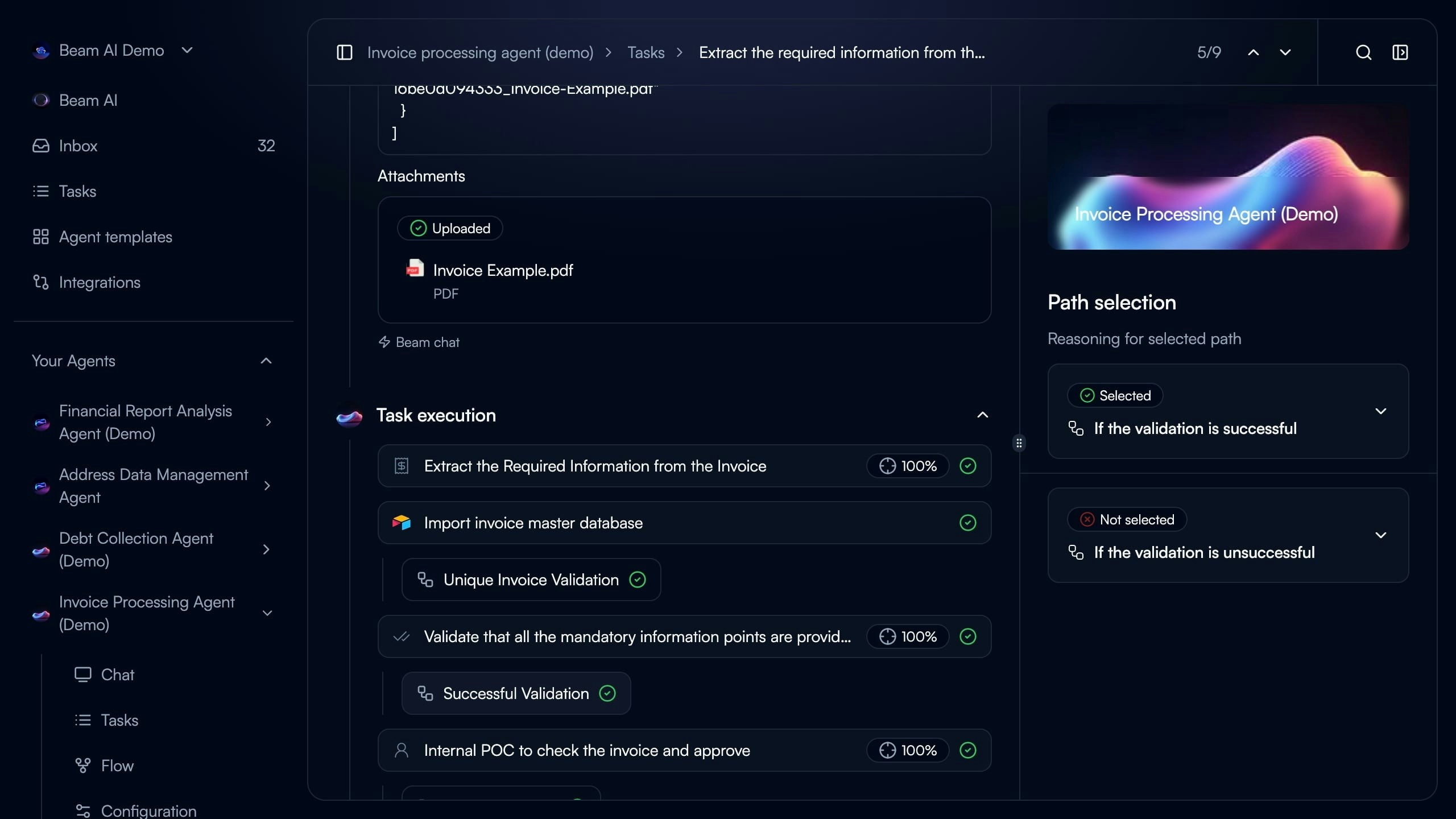Go to previous task with up arrow
The width and height of the screenshot is (1456, 819).
[x=1253, y=52]
